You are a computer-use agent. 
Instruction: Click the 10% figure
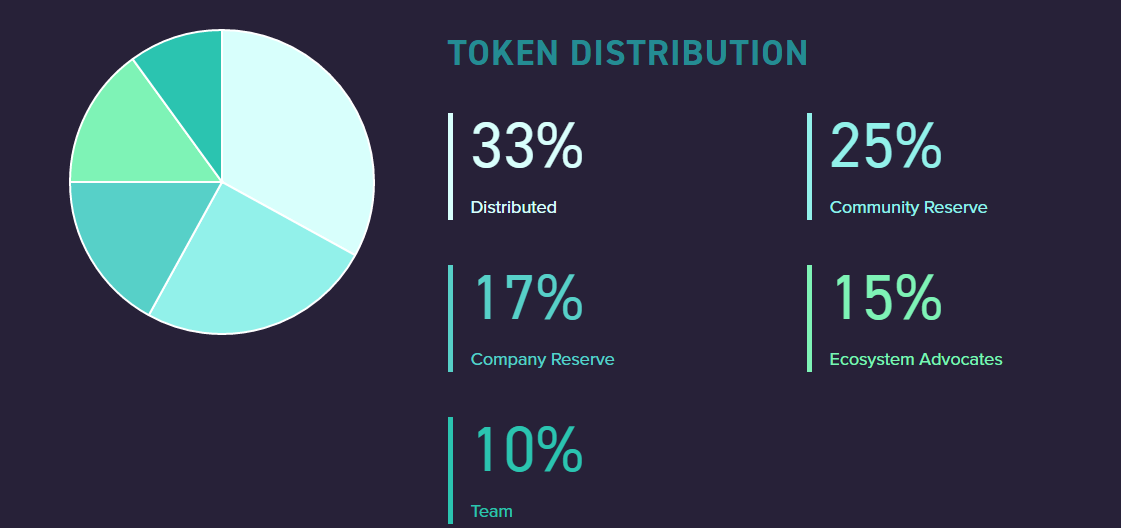(x=527, y=450)
